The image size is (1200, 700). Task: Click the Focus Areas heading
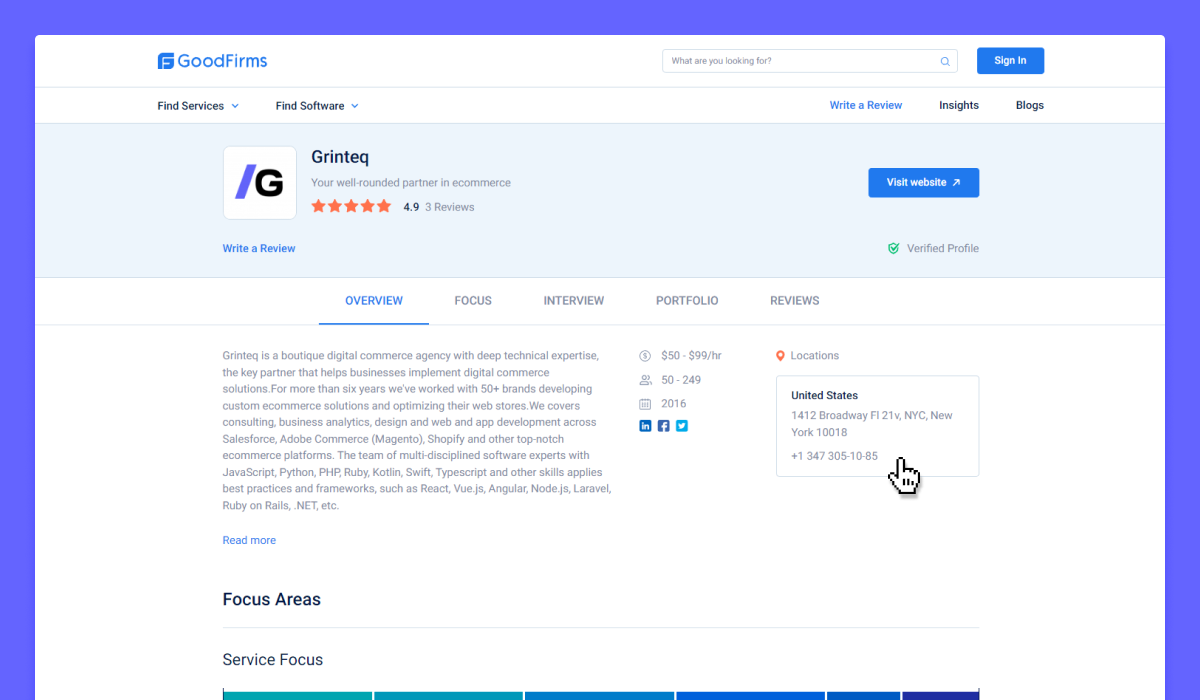272,600
